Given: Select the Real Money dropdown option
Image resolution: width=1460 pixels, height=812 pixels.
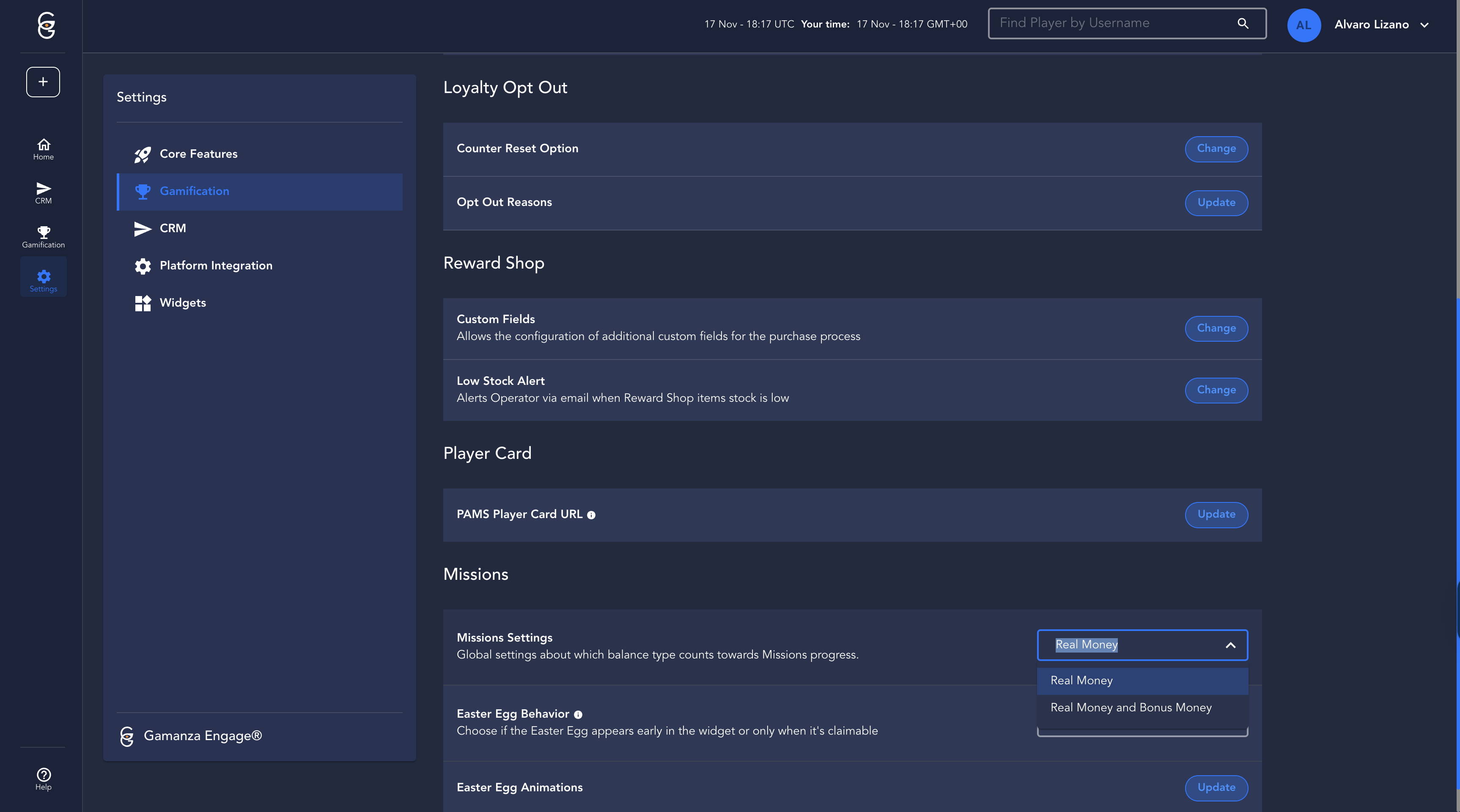Looking at the screenshot, I should [x=1081, y=680].
